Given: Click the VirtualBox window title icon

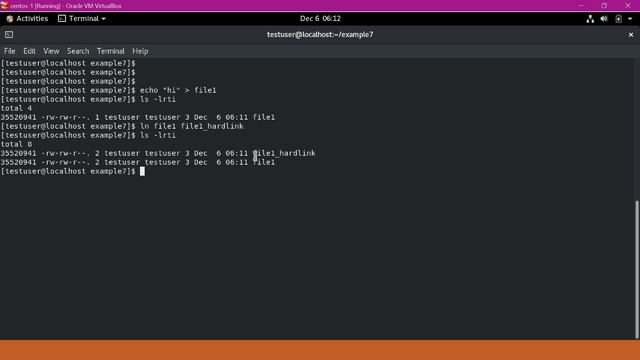Looking at the screenshot, I should point(4,5).
